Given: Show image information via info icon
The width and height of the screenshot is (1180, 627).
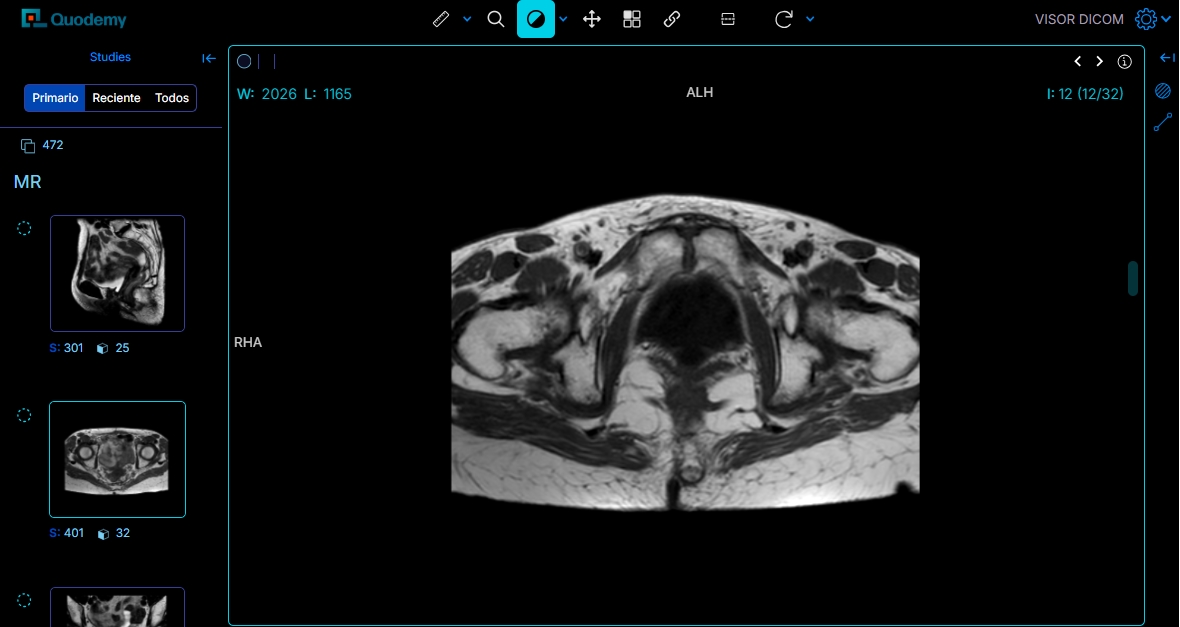Looking at the screenshot, I should point(1124,62).
